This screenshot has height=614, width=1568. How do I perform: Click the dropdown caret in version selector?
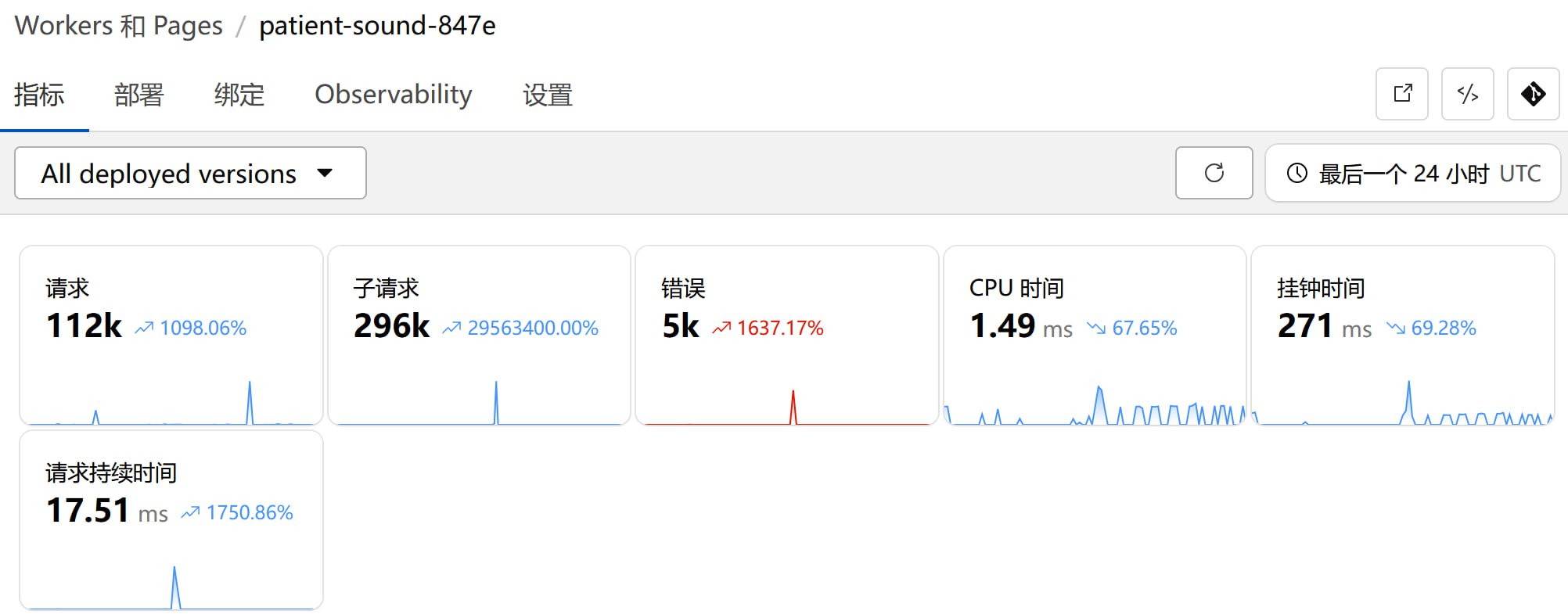point(325,173)
